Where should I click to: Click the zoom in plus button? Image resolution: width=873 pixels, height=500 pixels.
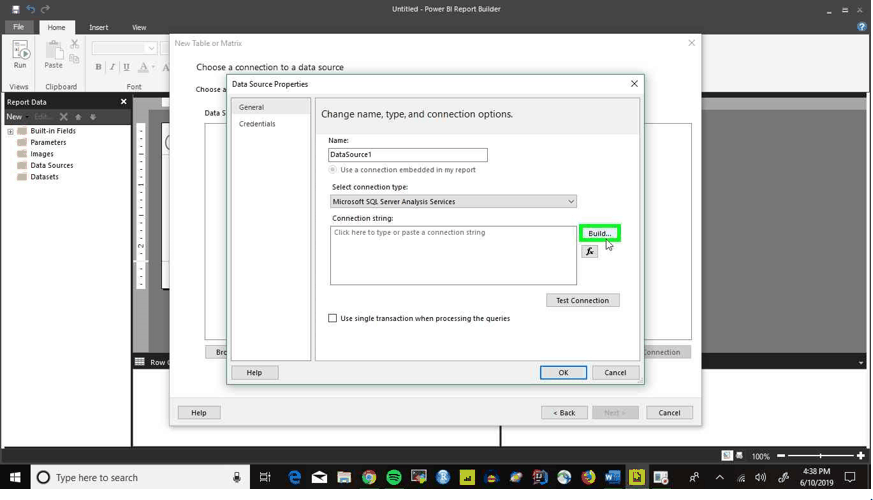pyautogui.click(x=861, y=455)
